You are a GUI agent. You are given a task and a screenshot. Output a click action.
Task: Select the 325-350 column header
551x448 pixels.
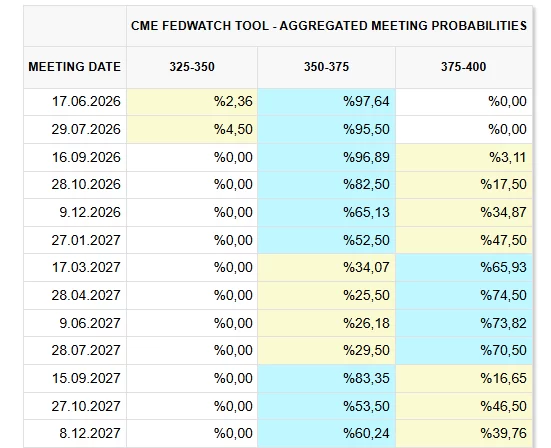(192, 67)
